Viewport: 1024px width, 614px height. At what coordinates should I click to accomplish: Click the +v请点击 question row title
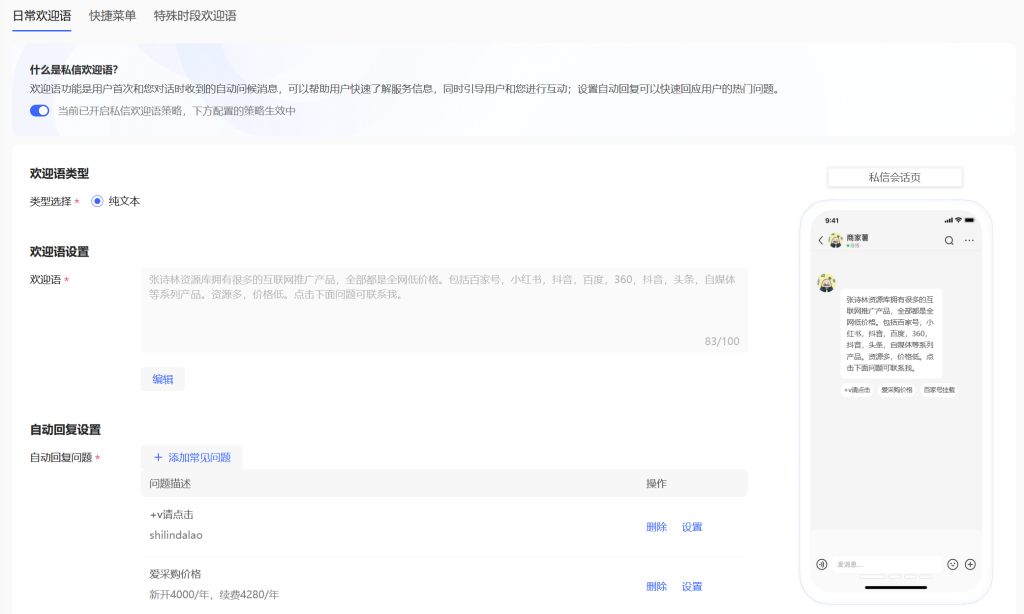tap(171, 515)
